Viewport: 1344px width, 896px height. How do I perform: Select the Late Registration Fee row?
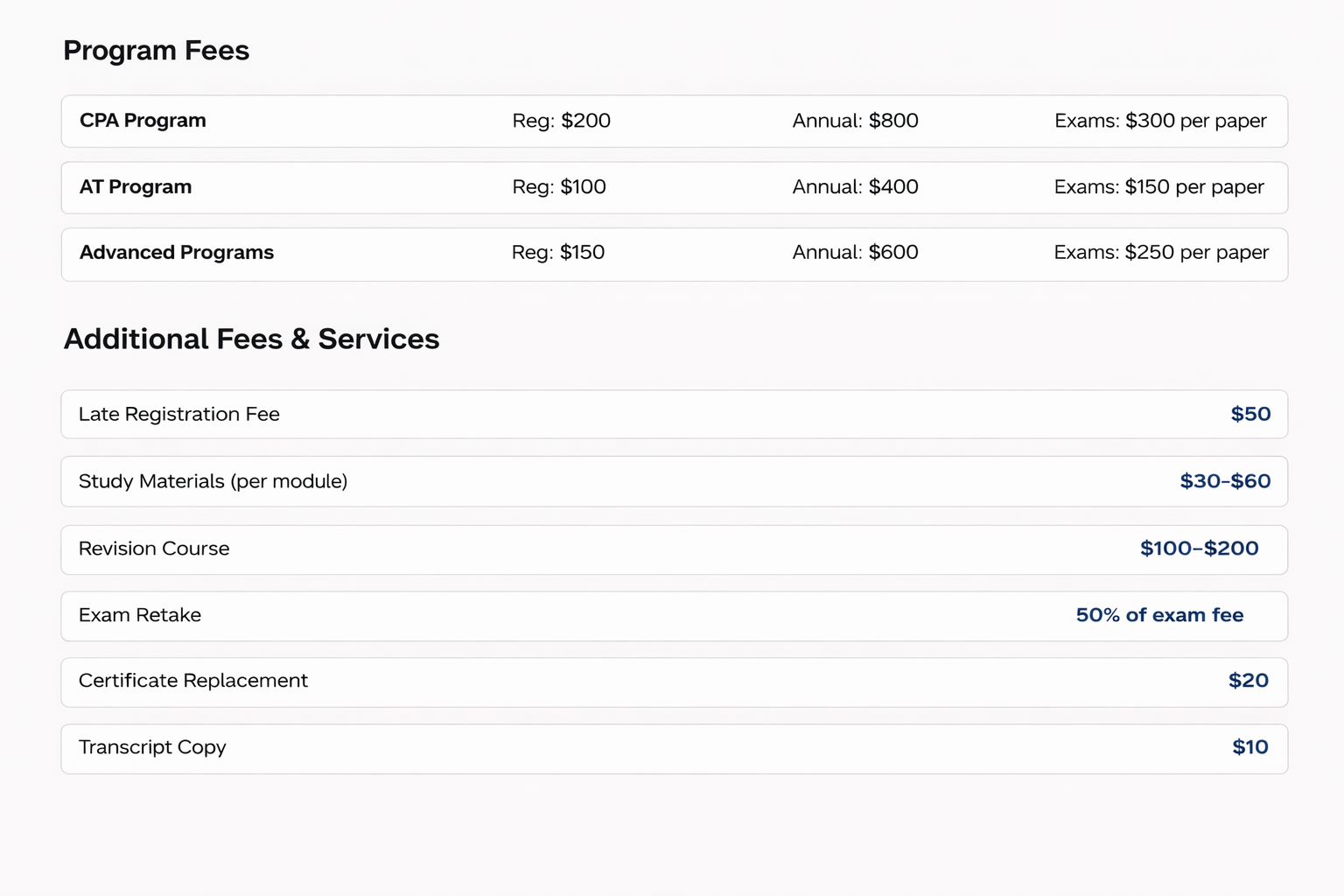pyautogui.click(x=179, y=415)
